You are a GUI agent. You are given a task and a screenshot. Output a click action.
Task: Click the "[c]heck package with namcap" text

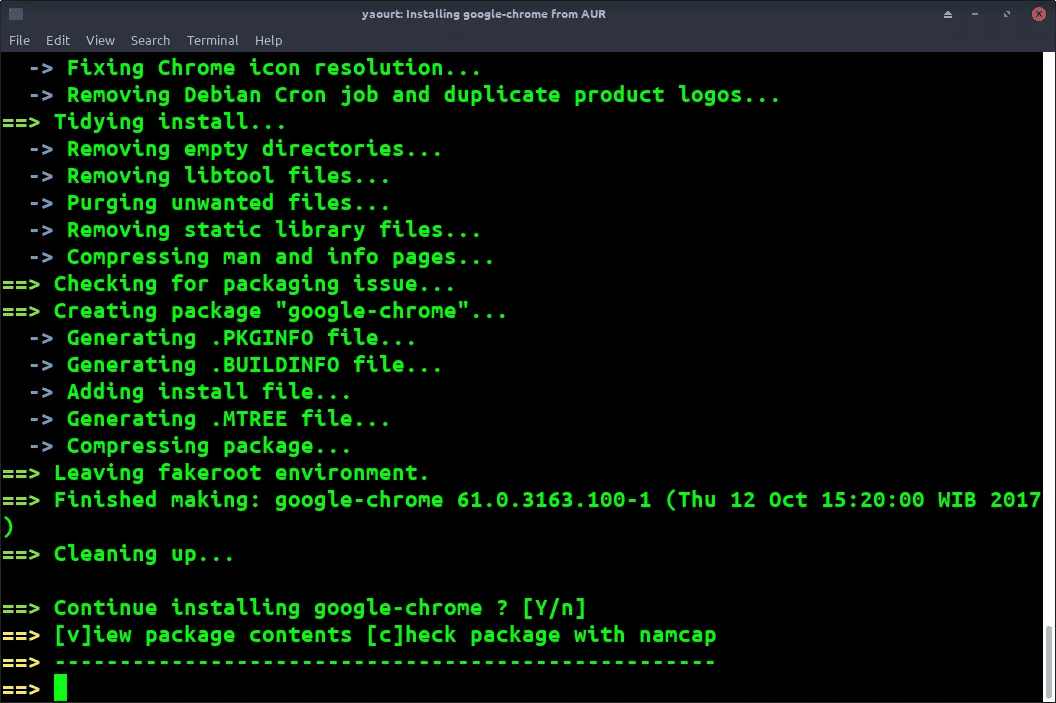(541, 635)
